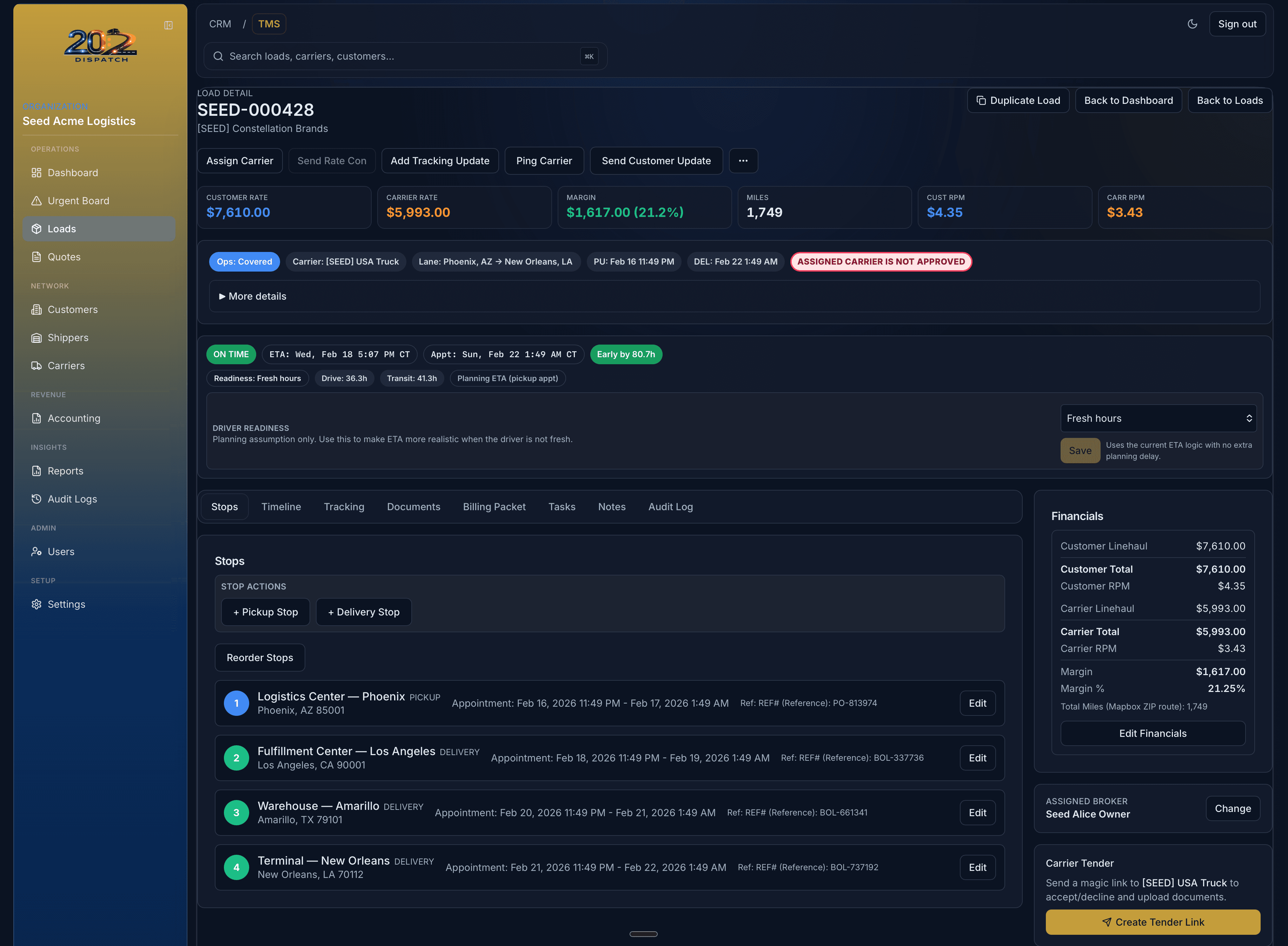Go to the Shippers section
The width and height of the screenshot is (1288, 946).
click(x=68, y=337)
